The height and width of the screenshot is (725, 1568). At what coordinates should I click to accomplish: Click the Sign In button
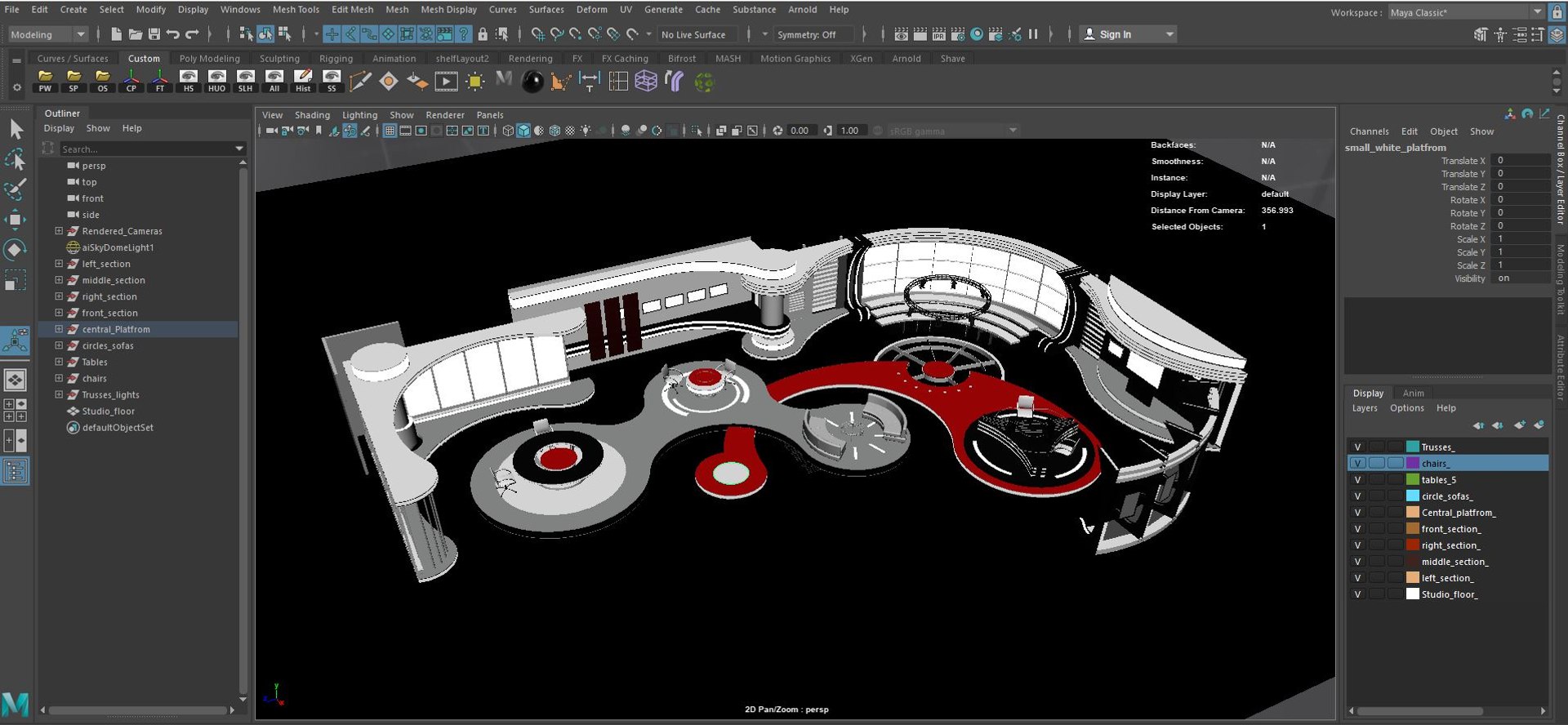1127,34
